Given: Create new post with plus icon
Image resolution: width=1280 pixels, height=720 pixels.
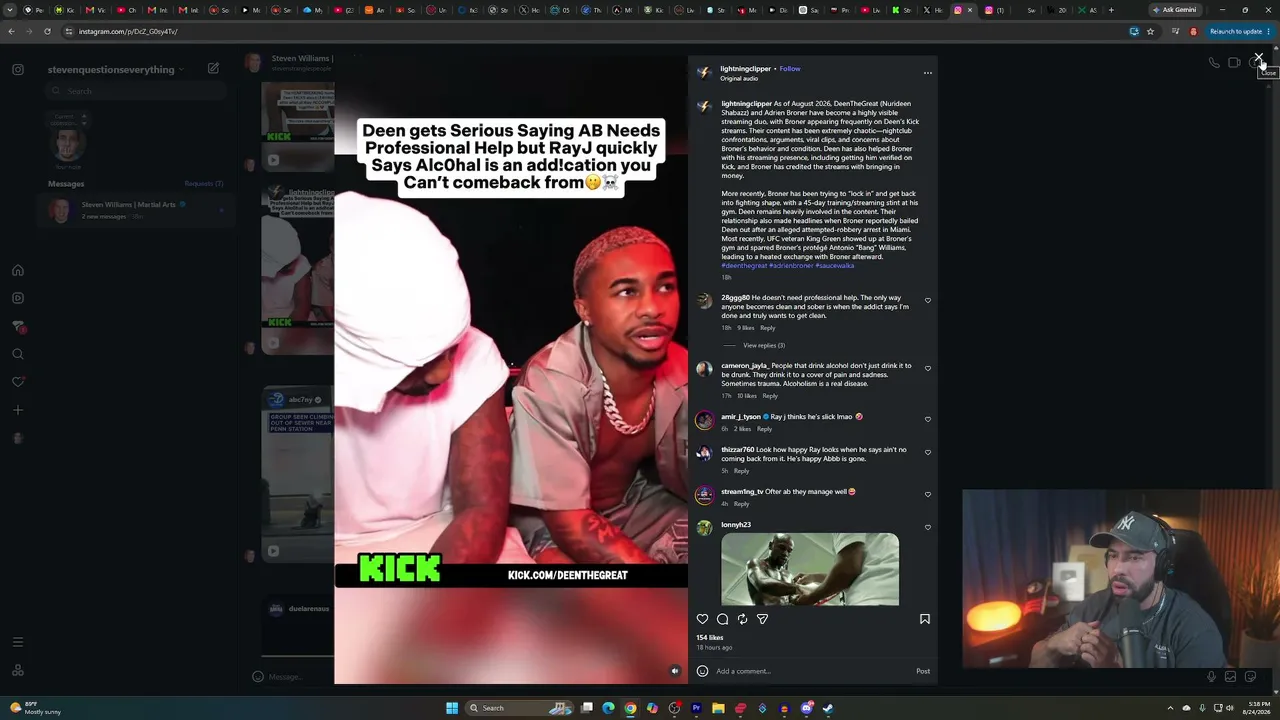Looking at the screenshot, I should [x=18, y=410].
